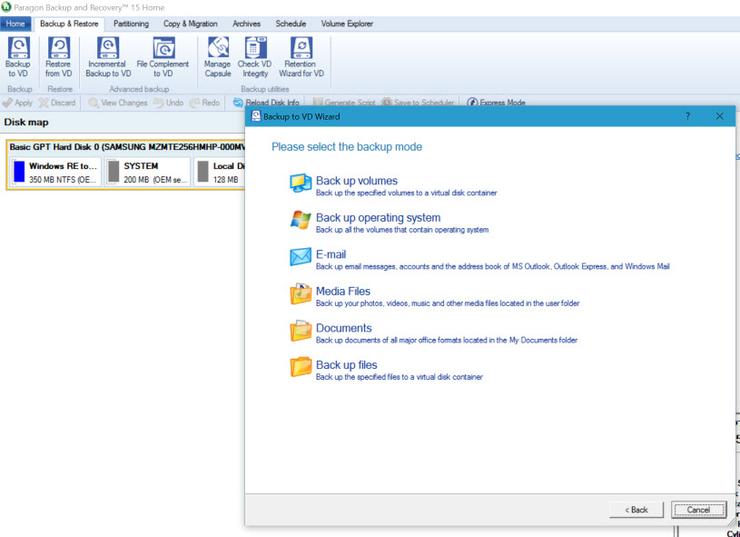
Task: Choose Back up volumes option
Action: 393,185
